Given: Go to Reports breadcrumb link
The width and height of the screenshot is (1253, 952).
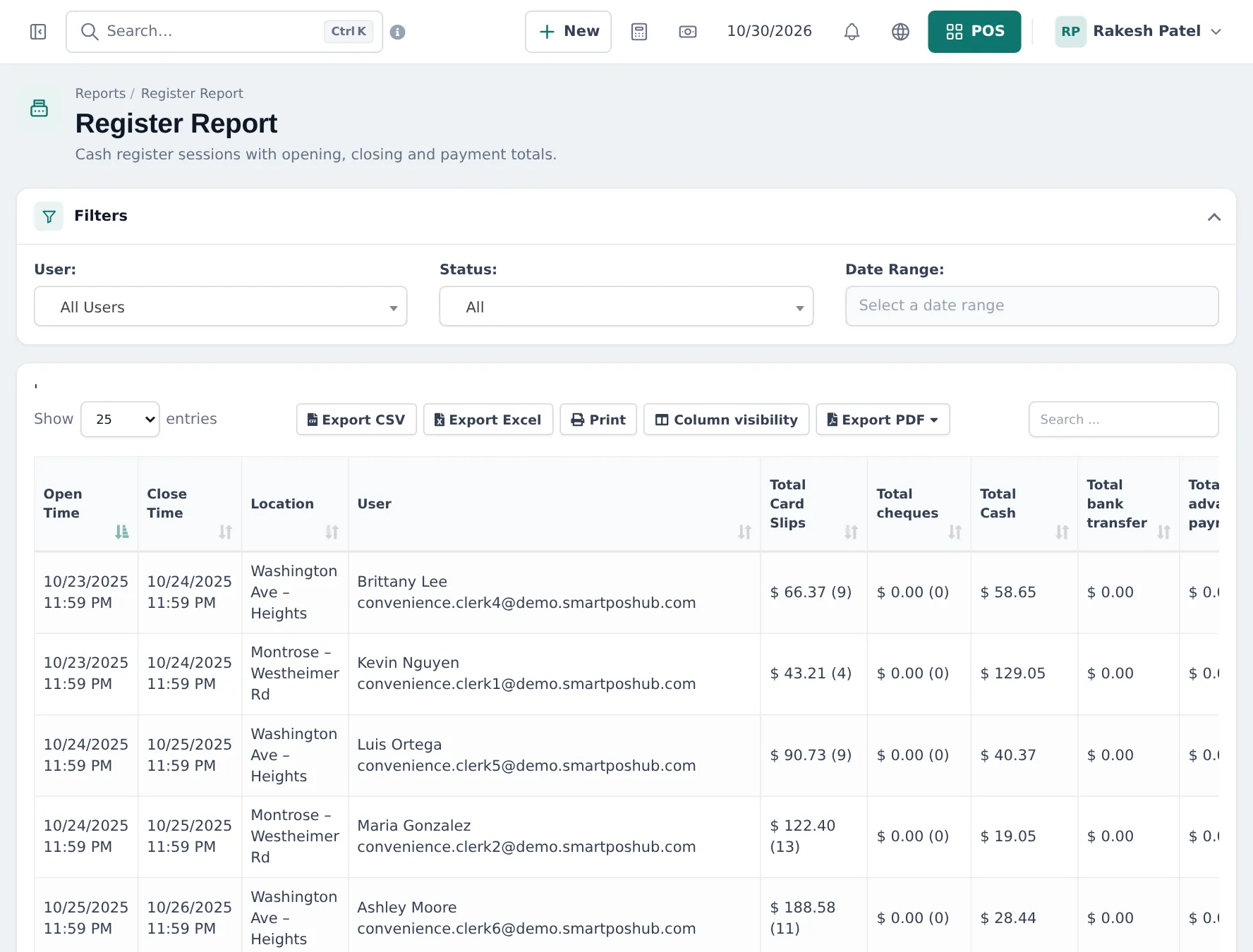Looking at the screenshot, I should click(x=100, y=94).
